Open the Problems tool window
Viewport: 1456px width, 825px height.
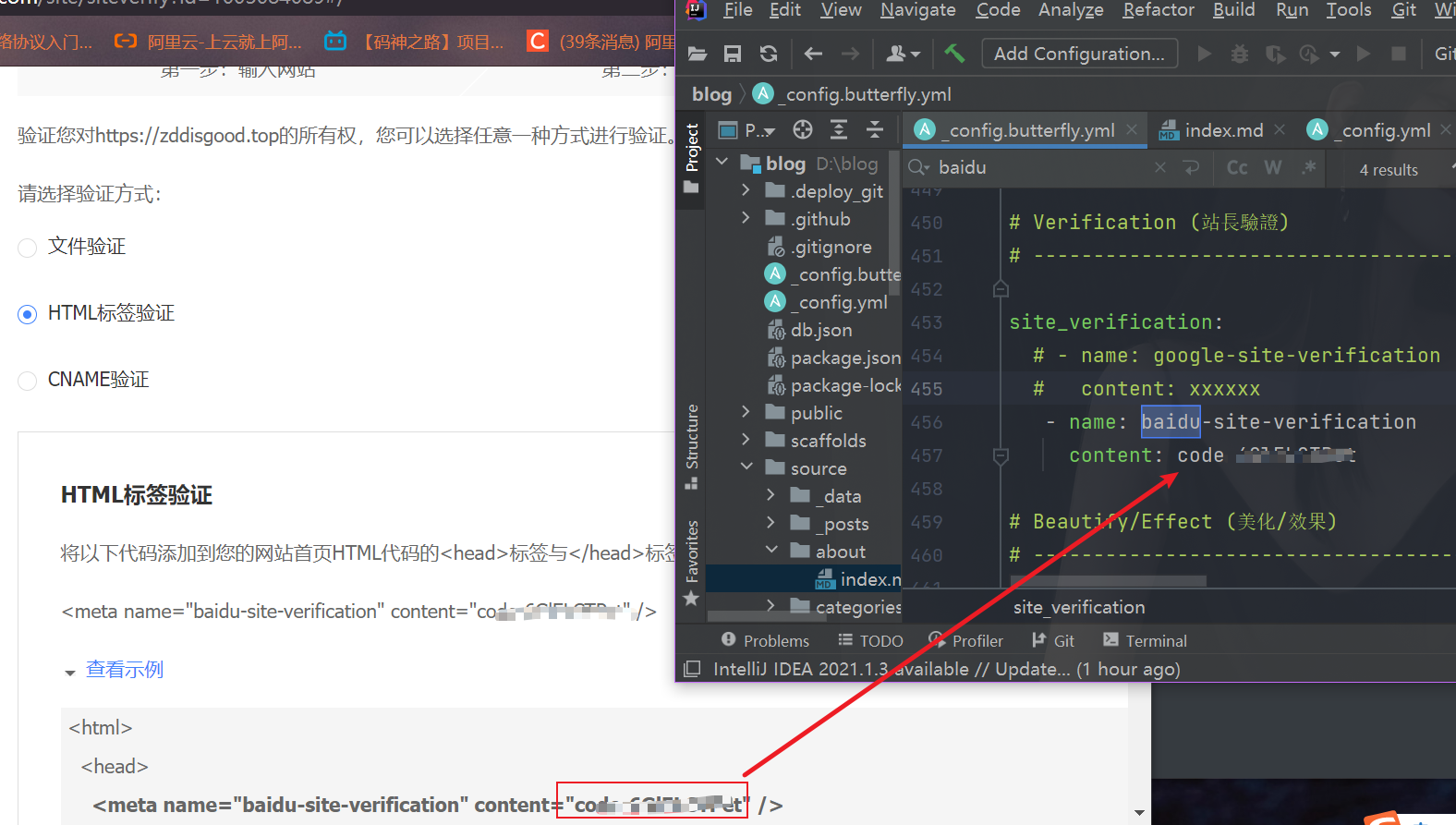click(765, 640)
